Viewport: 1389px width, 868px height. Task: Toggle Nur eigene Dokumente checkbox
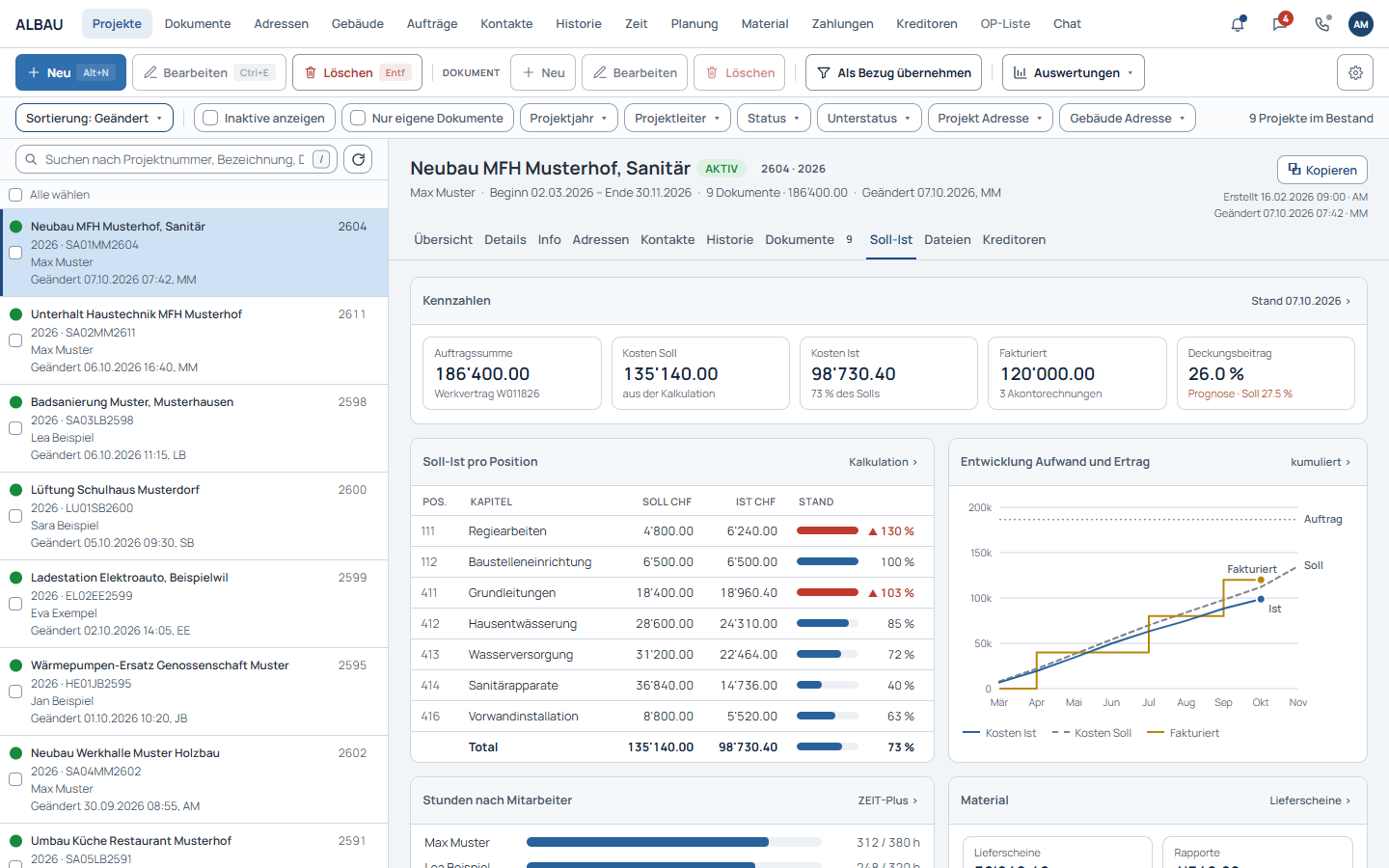[x=358, y=118]
